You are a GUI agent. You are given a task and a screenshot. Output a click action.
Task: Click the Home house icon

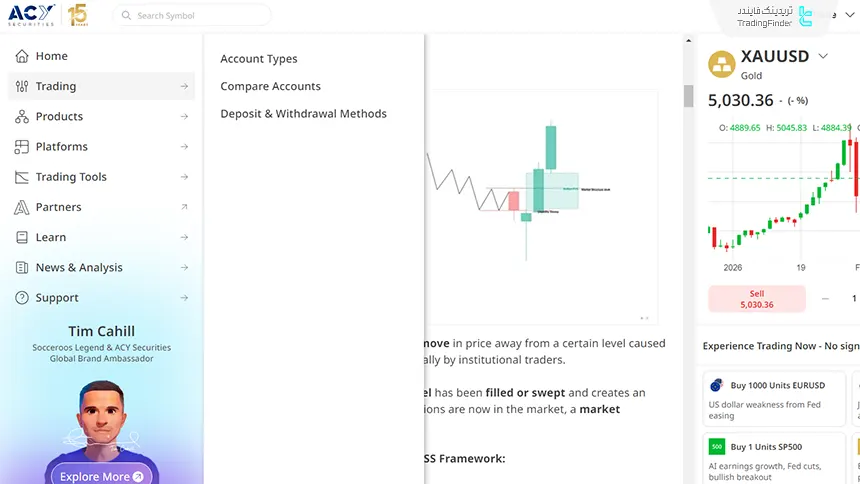point(21,56)
